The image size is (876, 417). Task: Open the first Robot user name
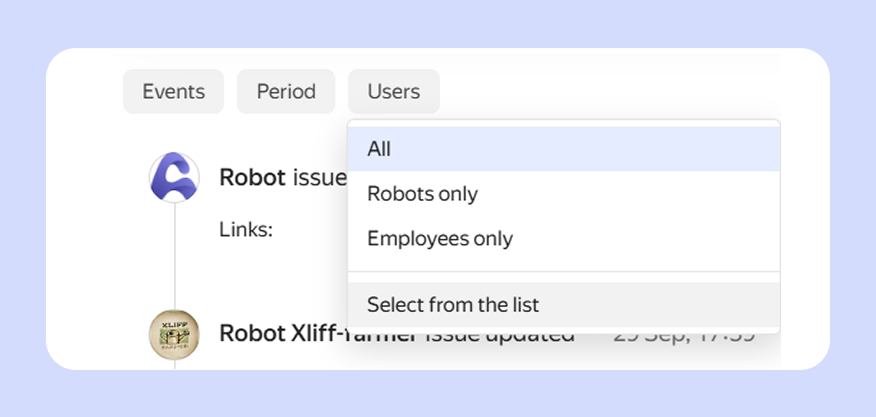click(252, 178)
